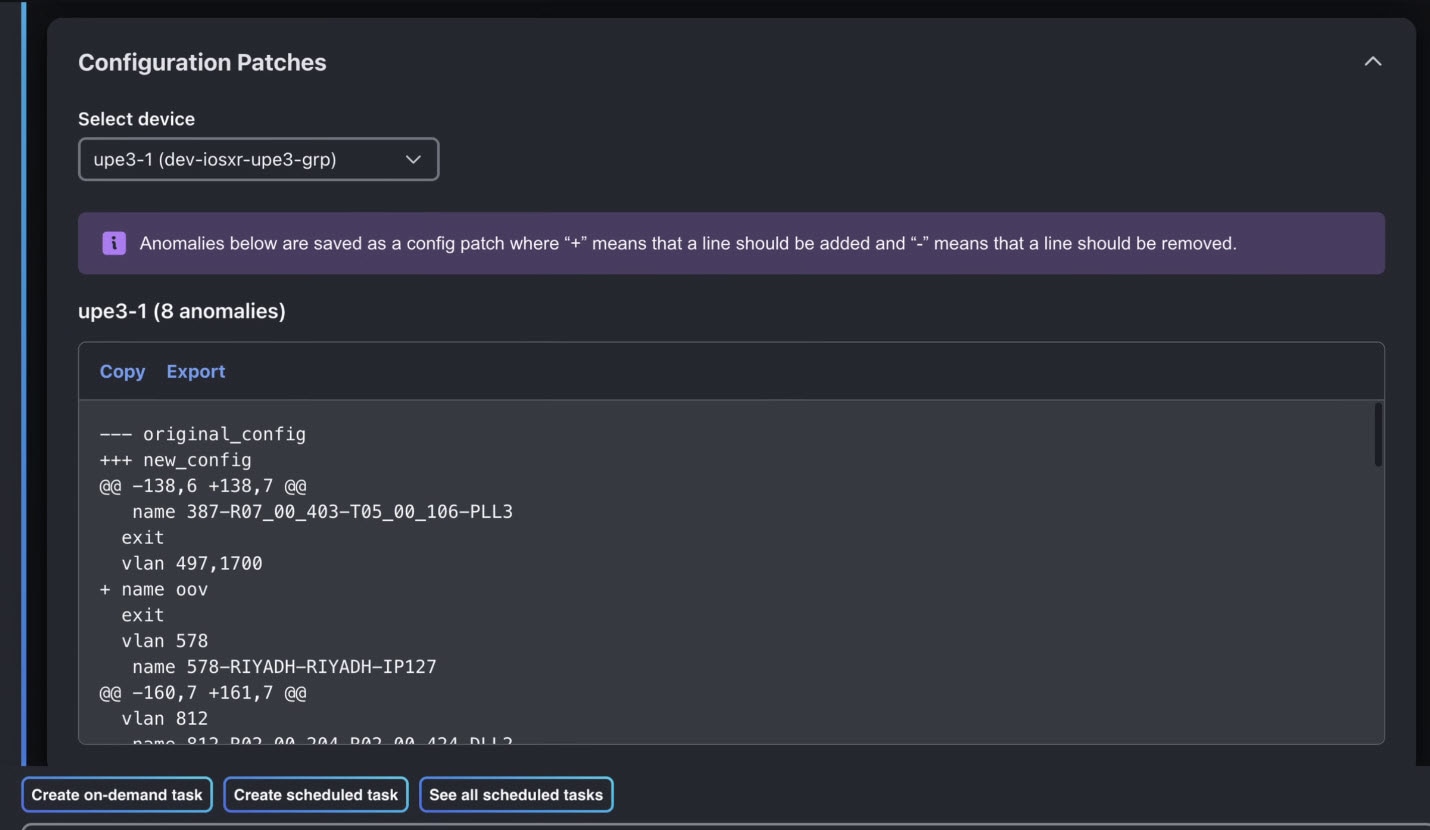Click the +++ new_config line
1430x830 pixels.
[176, 460]
